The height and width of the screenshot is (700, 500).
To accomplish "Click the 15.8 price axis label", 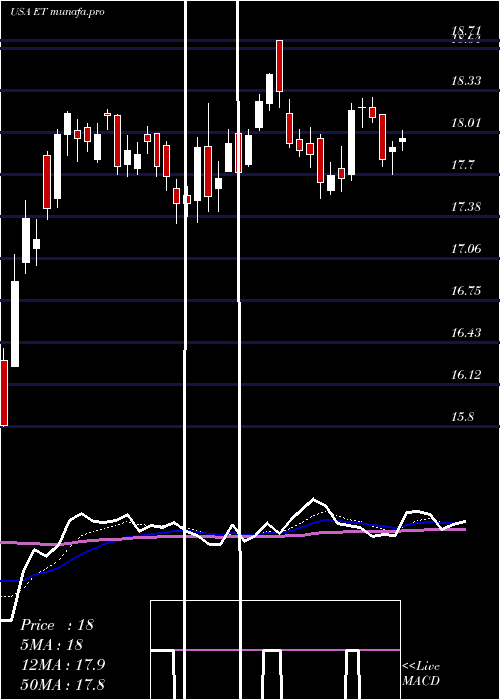I will (462, 417).
